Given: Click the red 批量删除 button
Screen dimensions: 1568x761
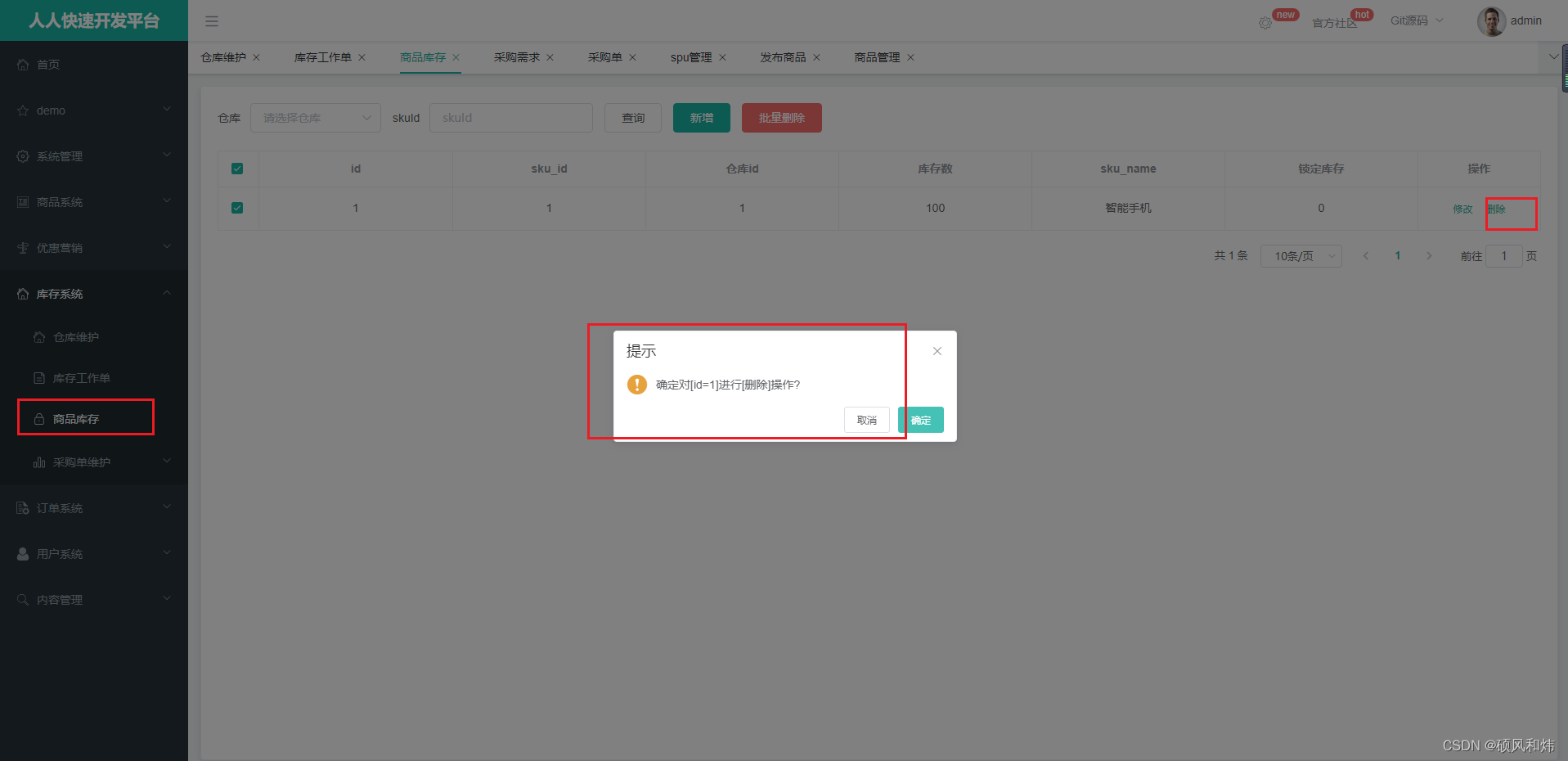Looking at the screenshot, I should point(780,117).
